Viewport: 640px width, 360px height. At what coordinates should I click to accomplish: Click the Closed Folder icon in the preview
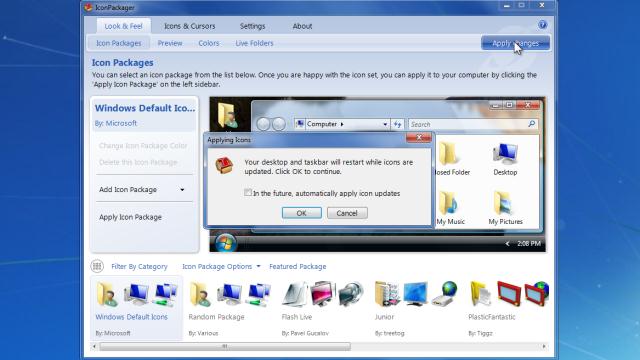(448, 153)
